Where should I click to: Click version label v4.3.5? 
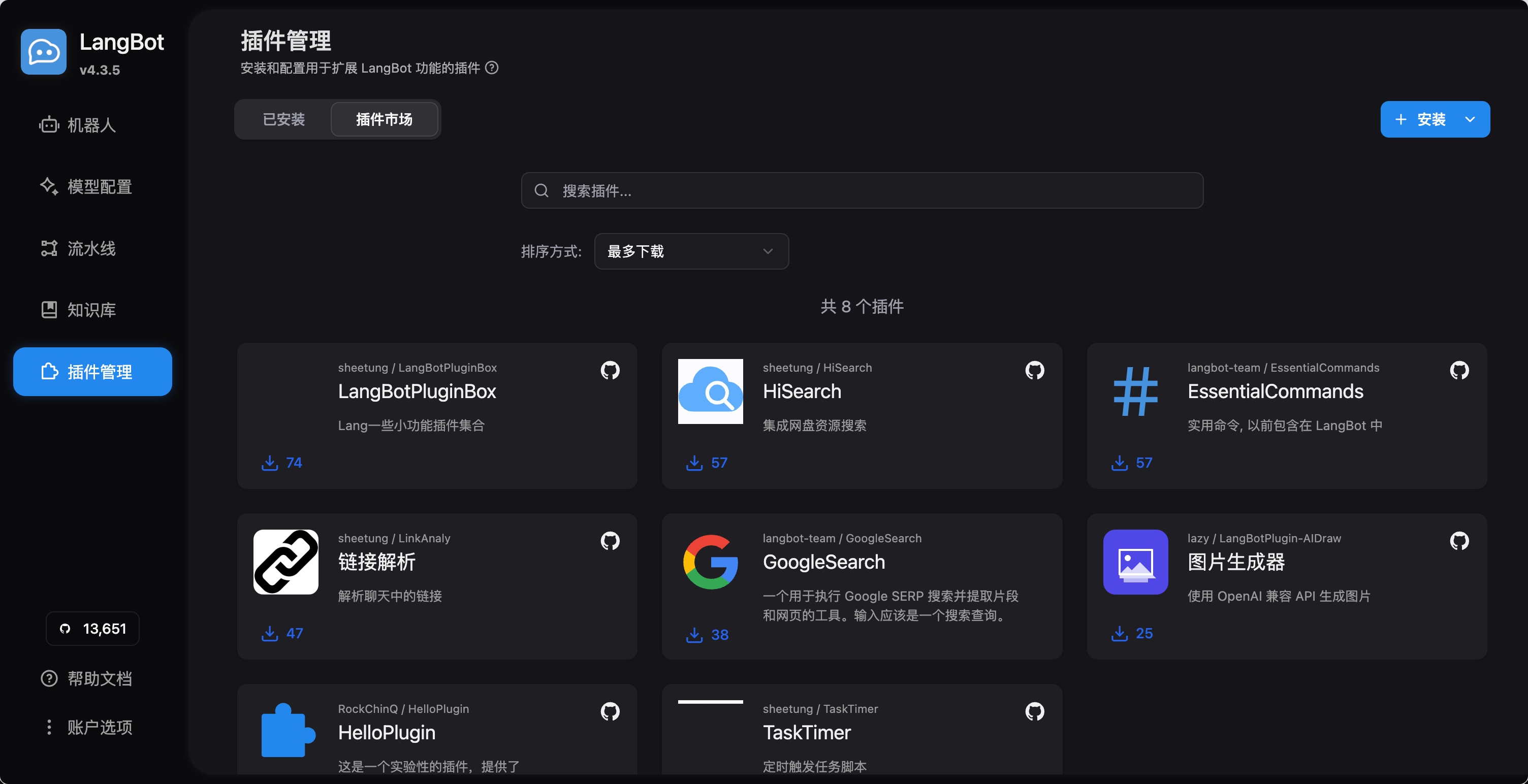(x=100, y=70)
